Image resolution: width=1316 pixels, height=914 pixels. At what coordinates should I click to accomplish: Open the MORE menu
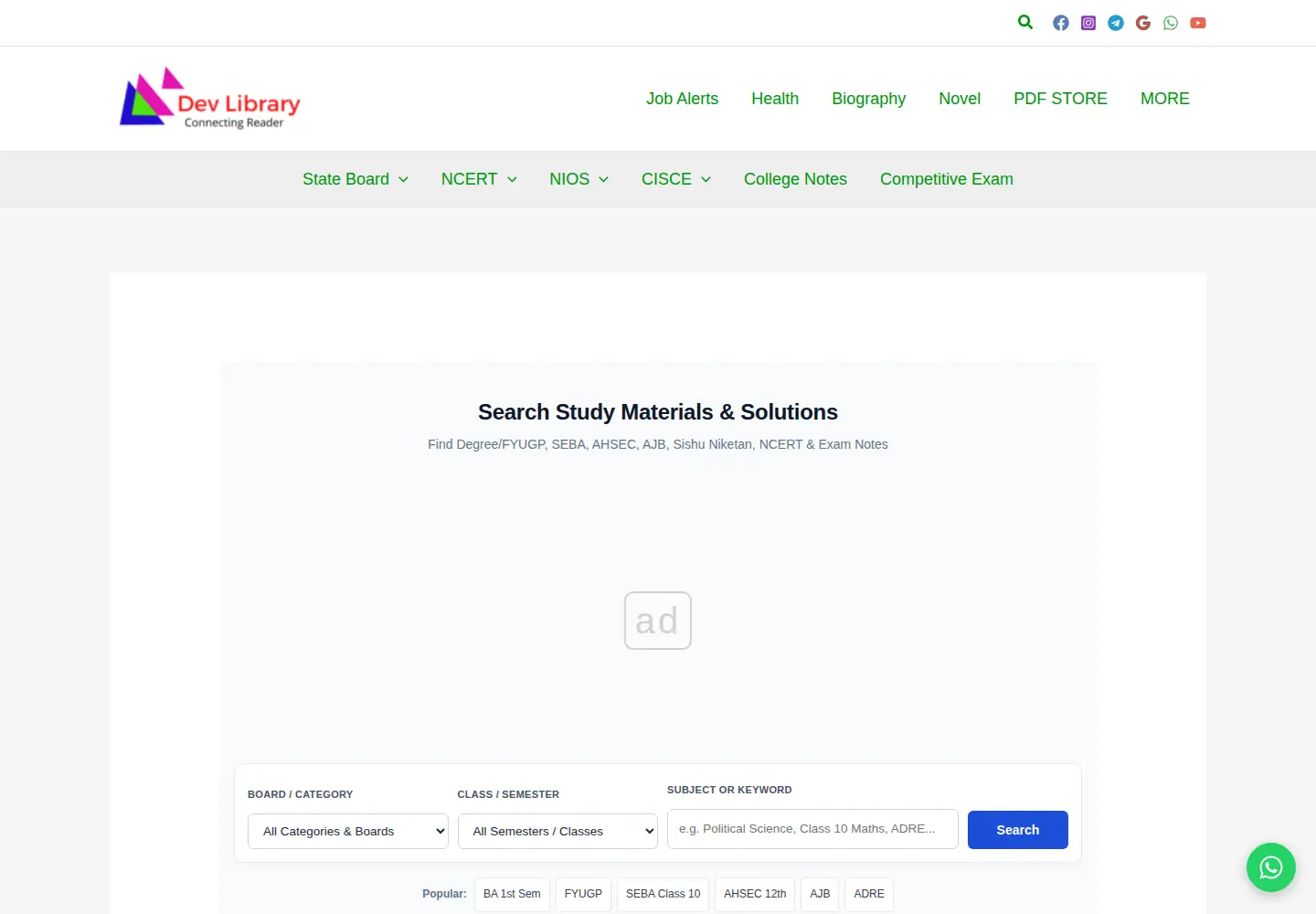tap(1165, 99)
